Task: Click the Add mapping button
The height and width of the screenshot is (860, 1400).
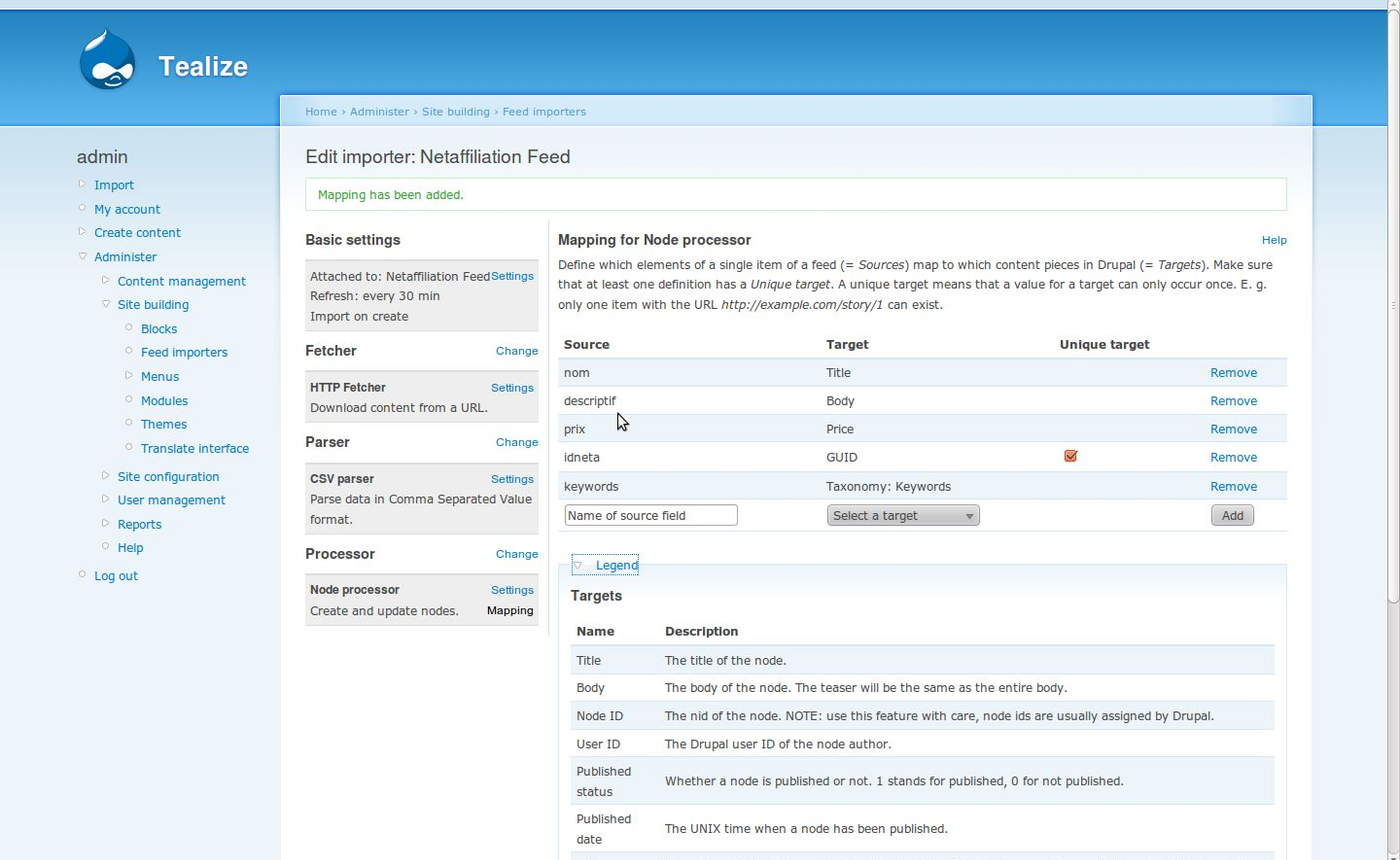Action: [1231, 515]
